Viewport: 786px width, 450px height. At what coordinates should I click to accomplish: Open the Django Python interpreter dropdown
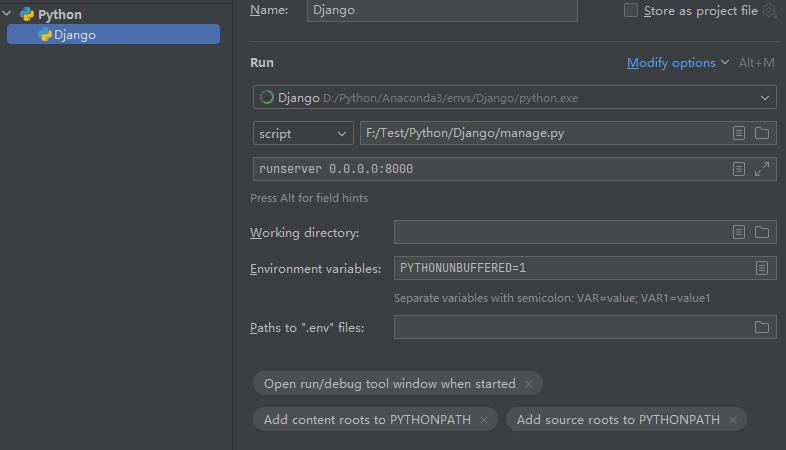514,97
